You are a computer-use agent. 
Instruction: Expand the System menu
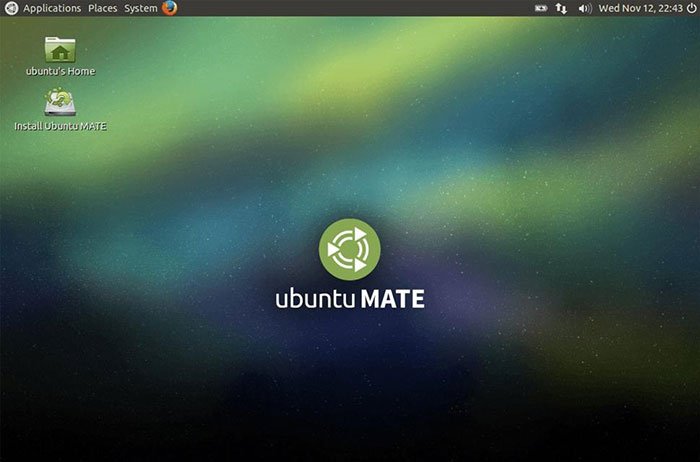[140, 8]
